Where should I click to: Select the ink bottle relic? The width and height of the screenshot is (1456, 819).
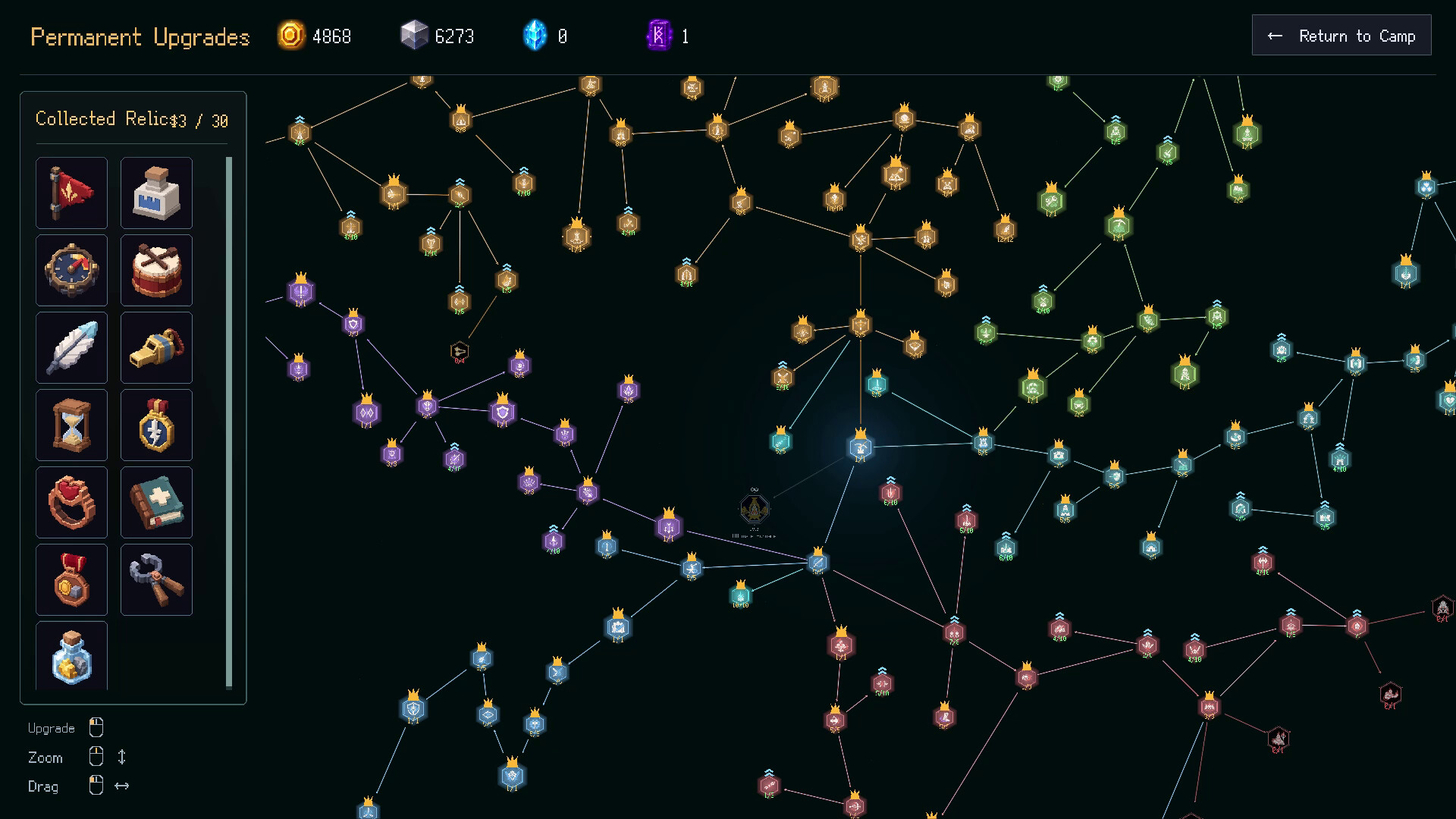tap(156, 193)
